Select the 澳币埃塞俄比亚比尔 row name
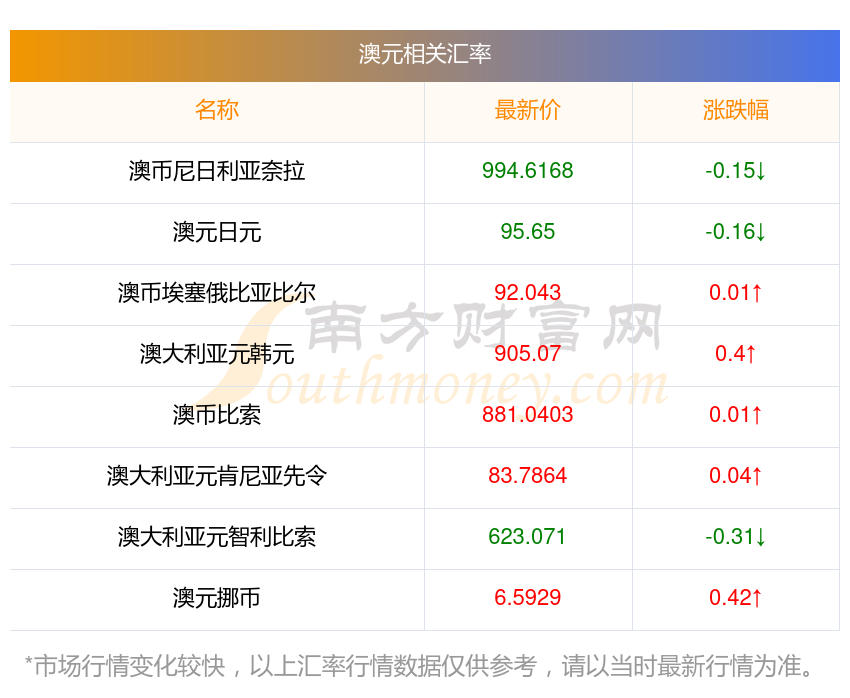Viewport: 850px width, 698px height. [x=217, y=293]
